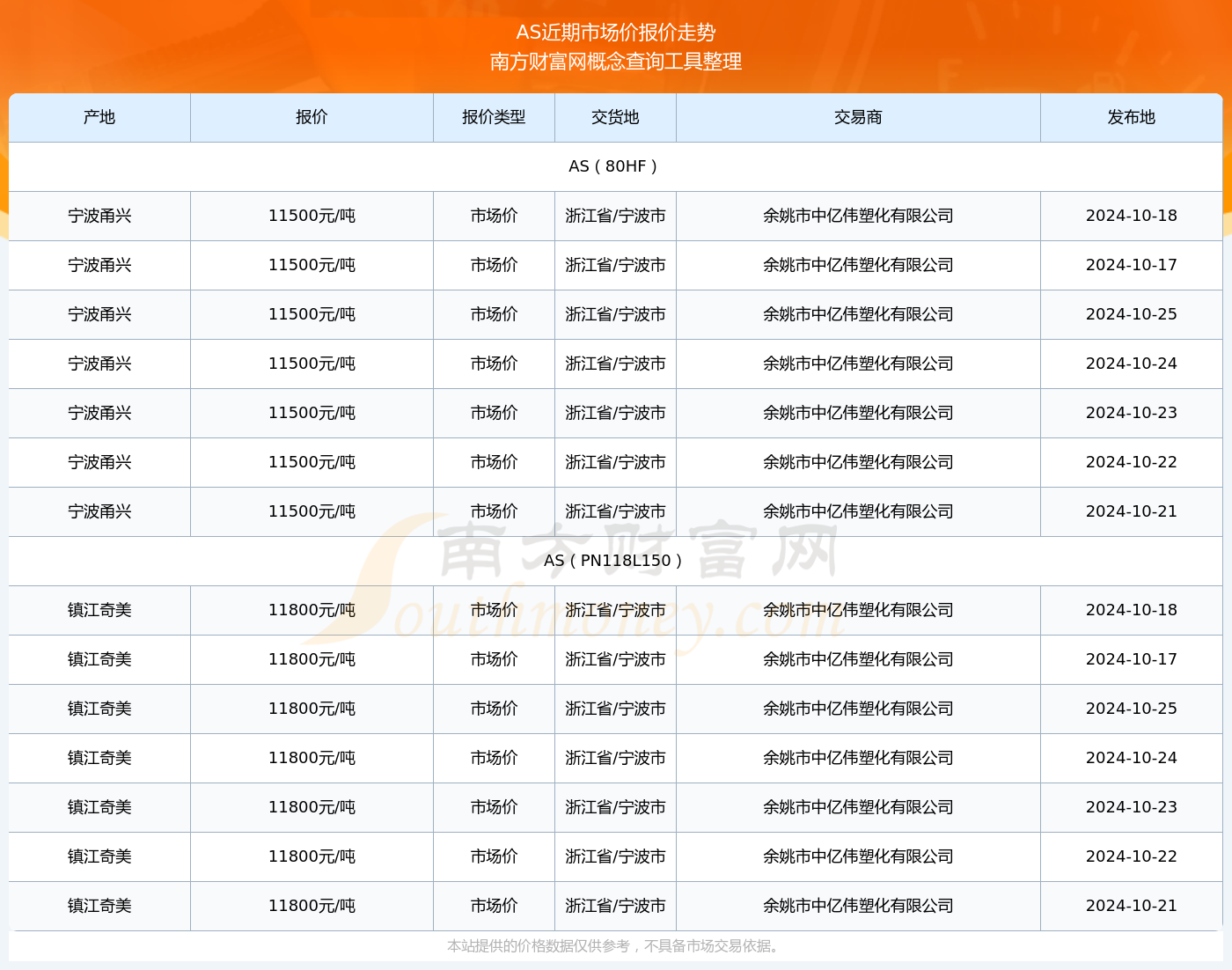Click 浙江省/宁波市 in 宁波甬兴 2024-10-18 row
Viewport: 1232px width, 970px height.
tap(615, 216)
